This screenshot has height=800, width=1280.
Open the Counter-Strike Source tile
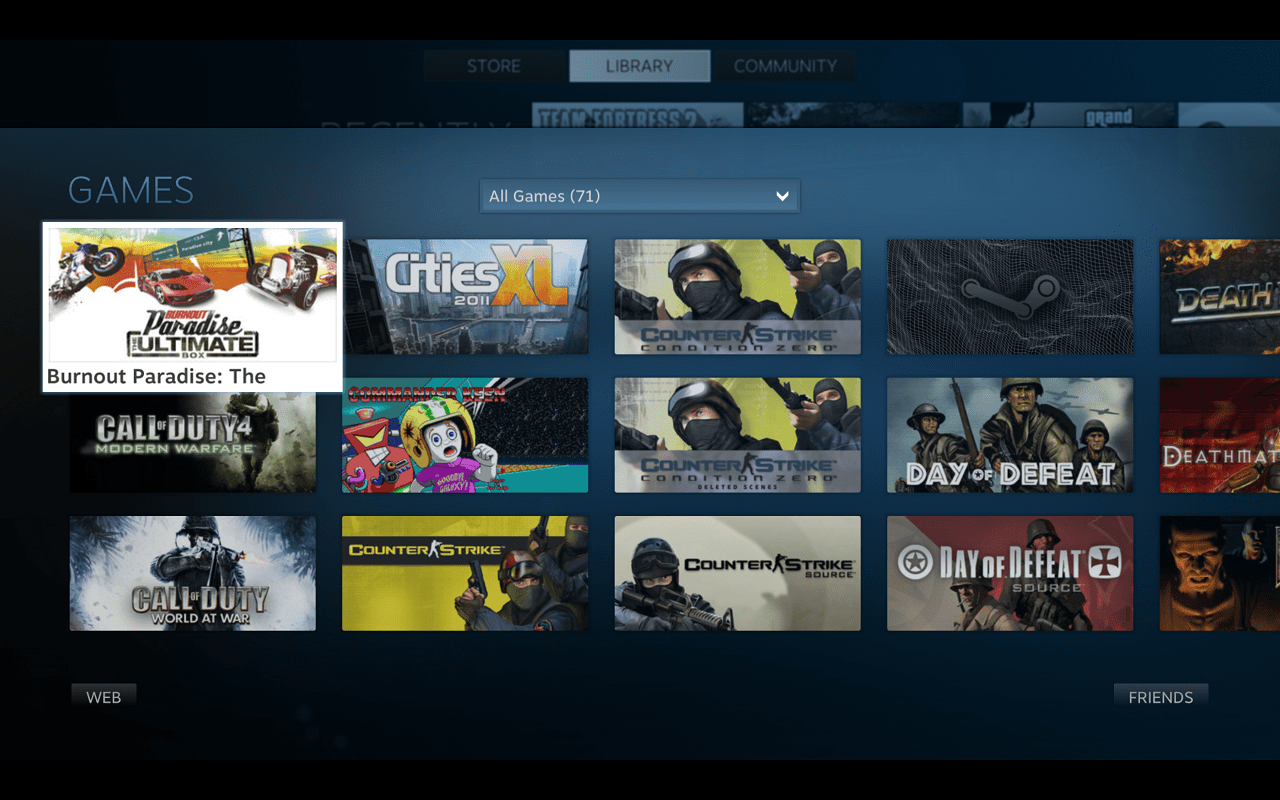(x=737, y=573)
